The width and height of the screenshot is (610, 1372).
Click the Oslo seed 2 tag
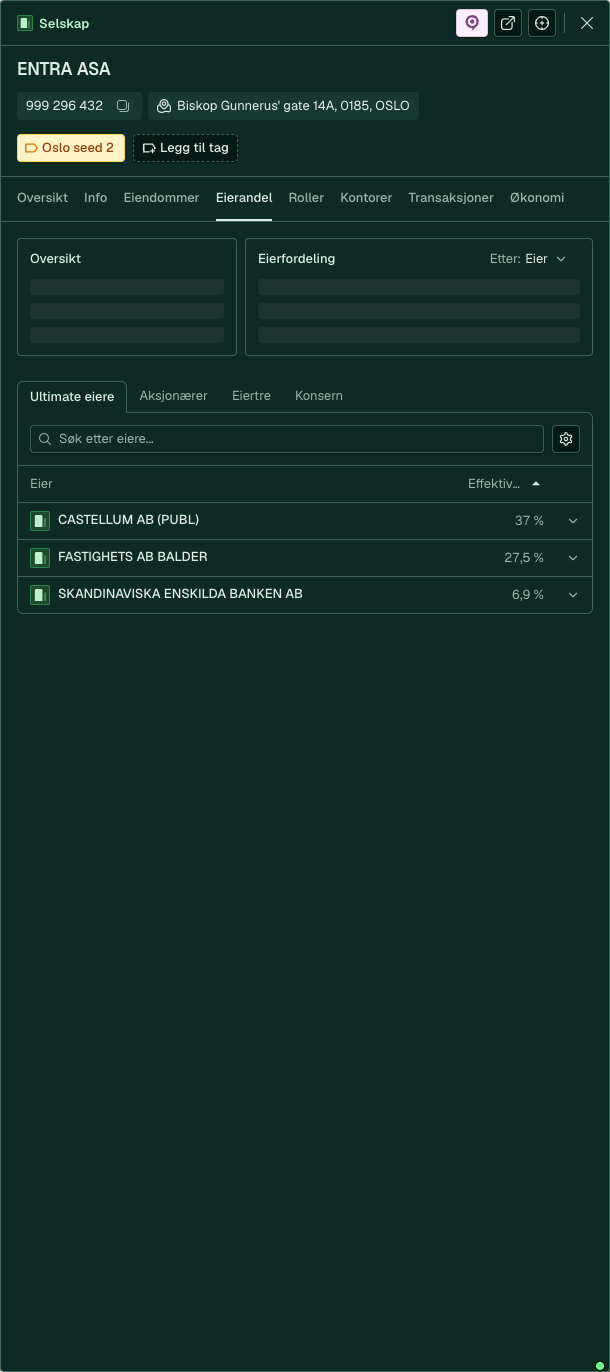click(71, 148)
